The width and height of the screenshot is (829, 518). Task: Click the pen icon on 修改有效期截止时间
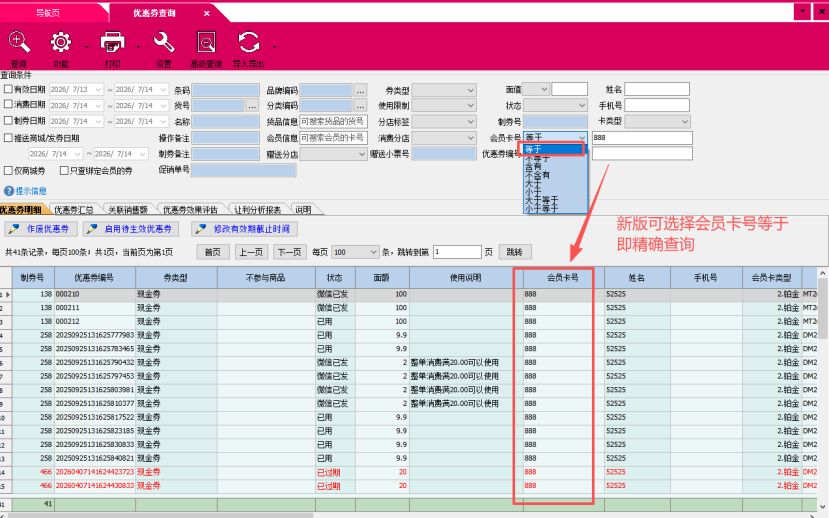click(x=201, y=229)
